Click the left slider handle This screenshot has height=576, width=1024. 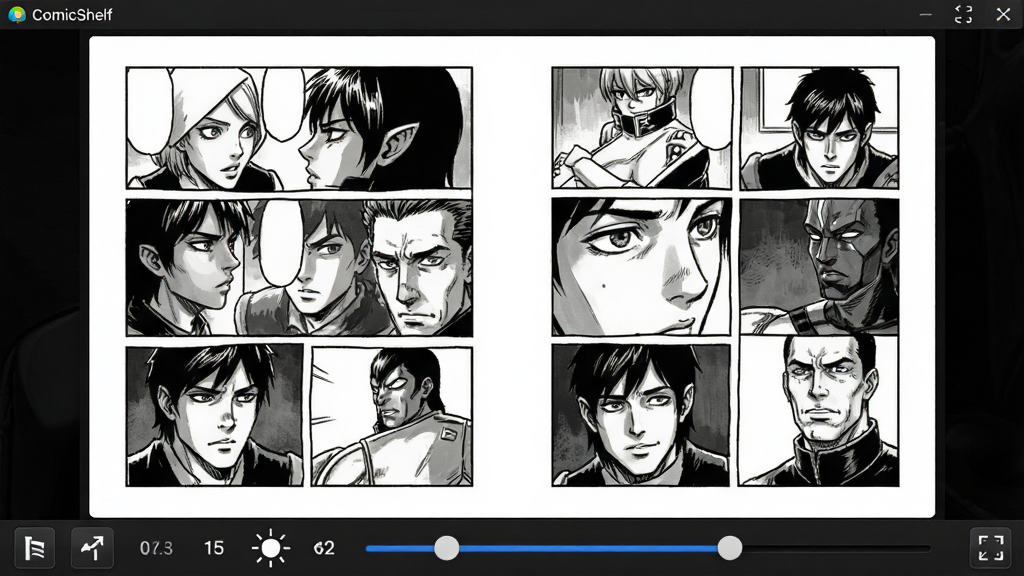tap(447, 548)
